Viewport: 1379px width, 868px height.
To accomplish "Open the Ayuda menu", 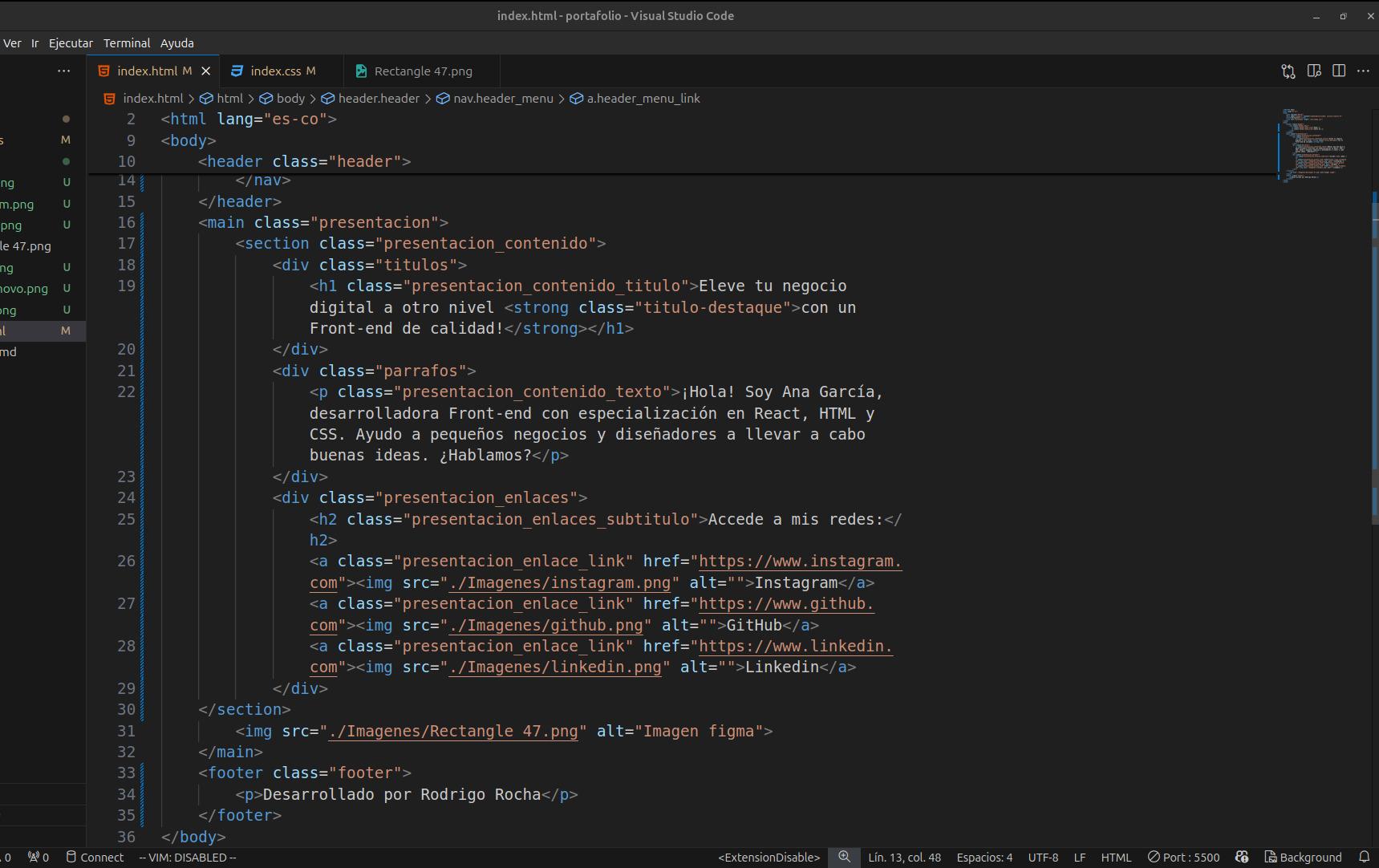I will tap(176, 43).
